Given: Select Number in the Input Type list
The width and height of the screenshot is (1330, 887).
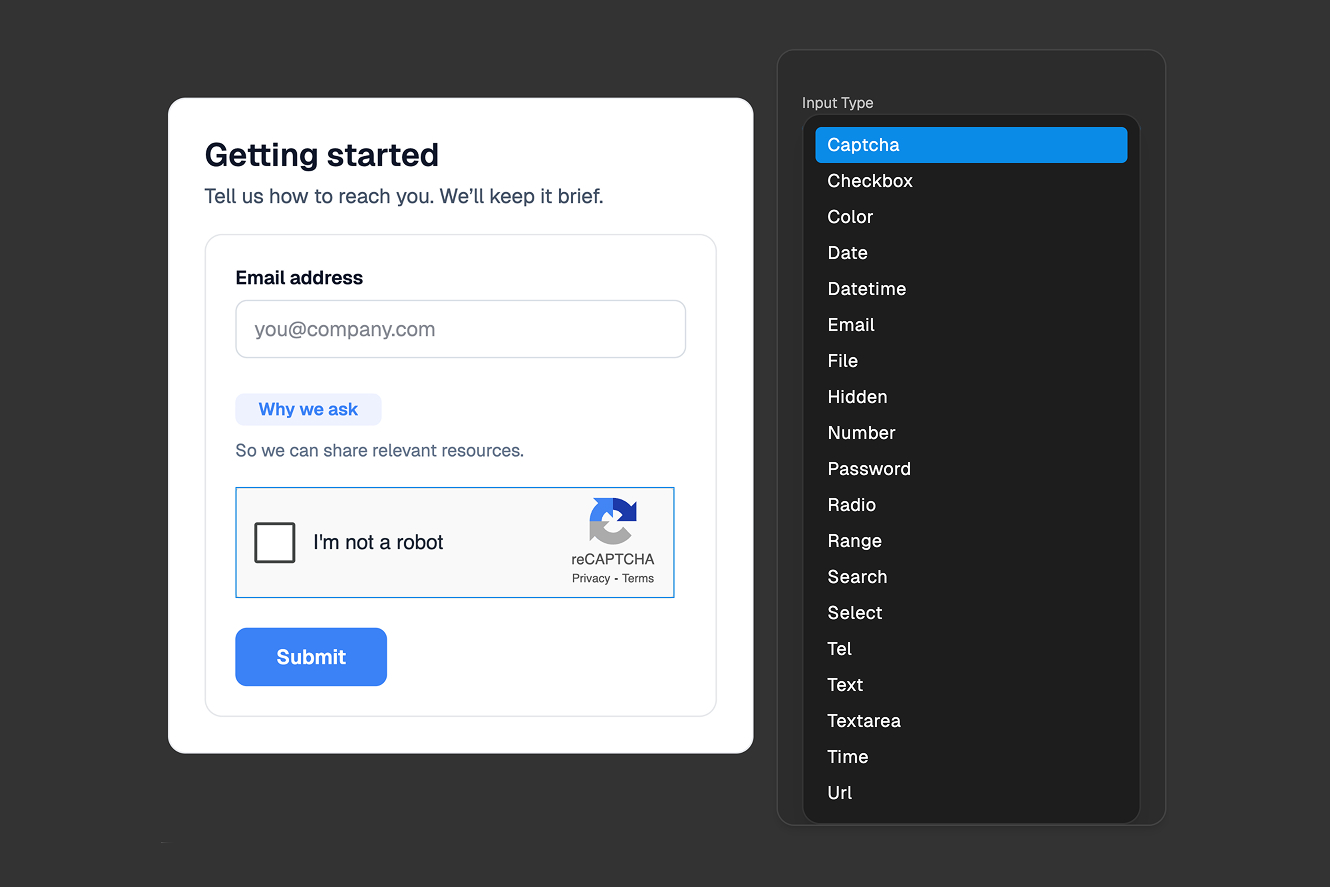Looking at the screenshot, I should pos(971,433).
